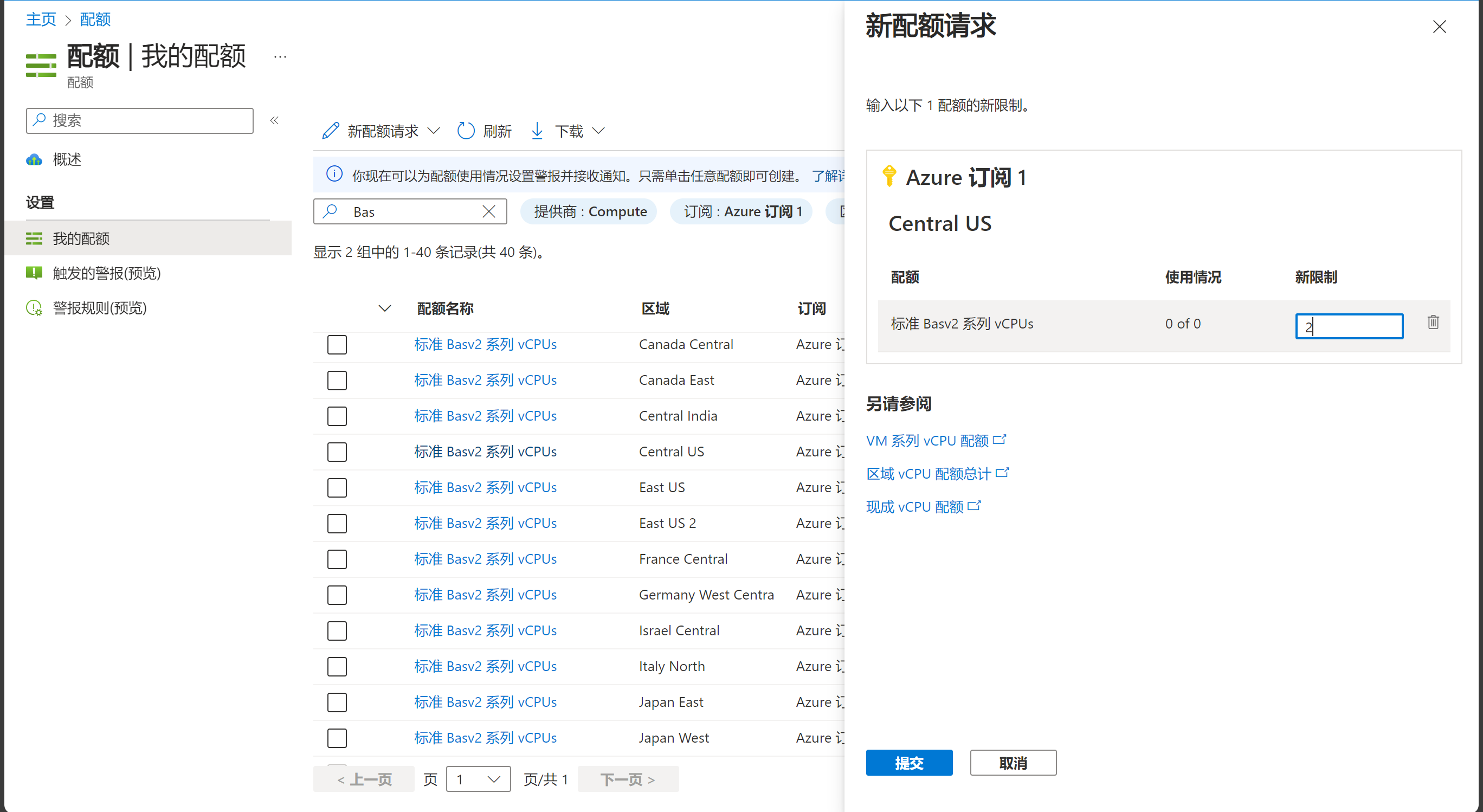Open the ellipsis more options menu
This screenshot has width=1483, height=812.
(x=280, y=56)
